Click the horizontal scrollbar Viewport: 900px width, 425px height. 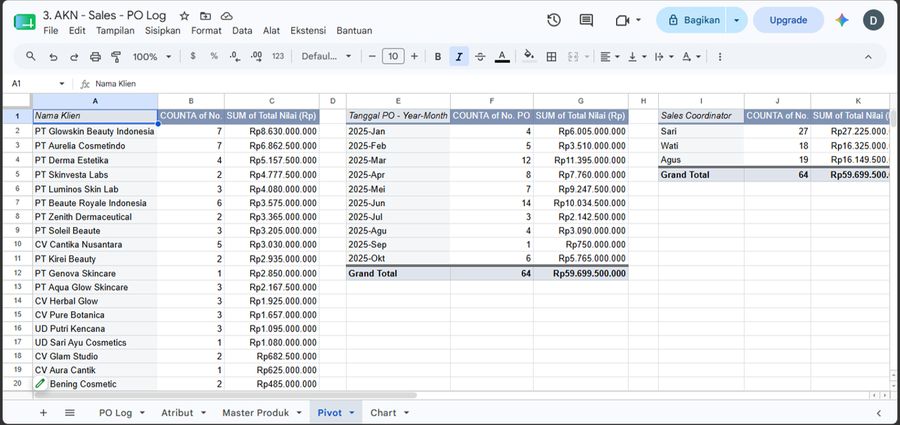225,395
